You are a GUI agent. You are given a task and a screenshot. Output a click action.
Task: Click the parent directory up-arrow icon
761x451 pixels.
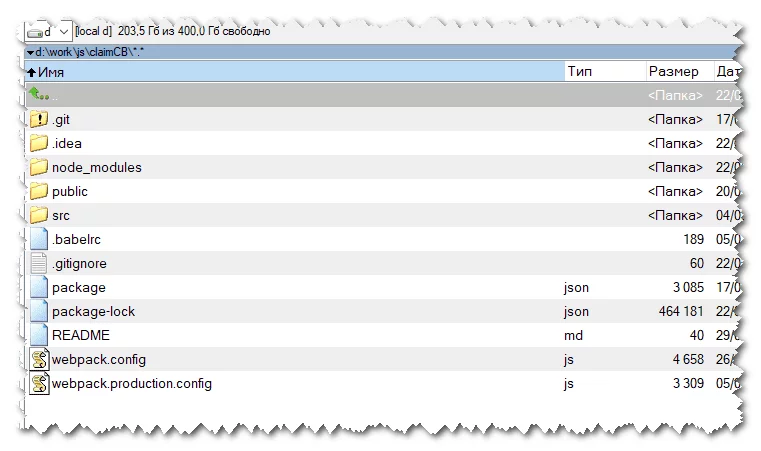click(39, 95)
